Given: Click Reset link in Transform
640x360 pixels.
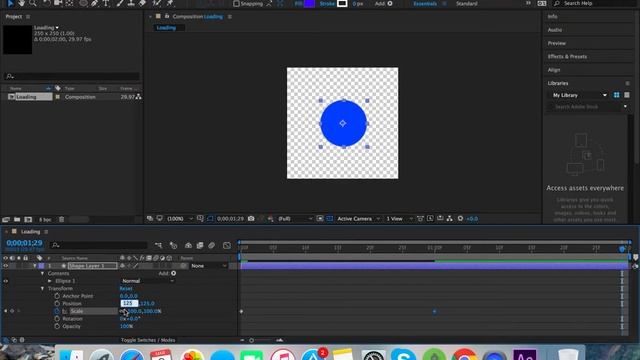Looking at the screenshot, I should point(126,289).
